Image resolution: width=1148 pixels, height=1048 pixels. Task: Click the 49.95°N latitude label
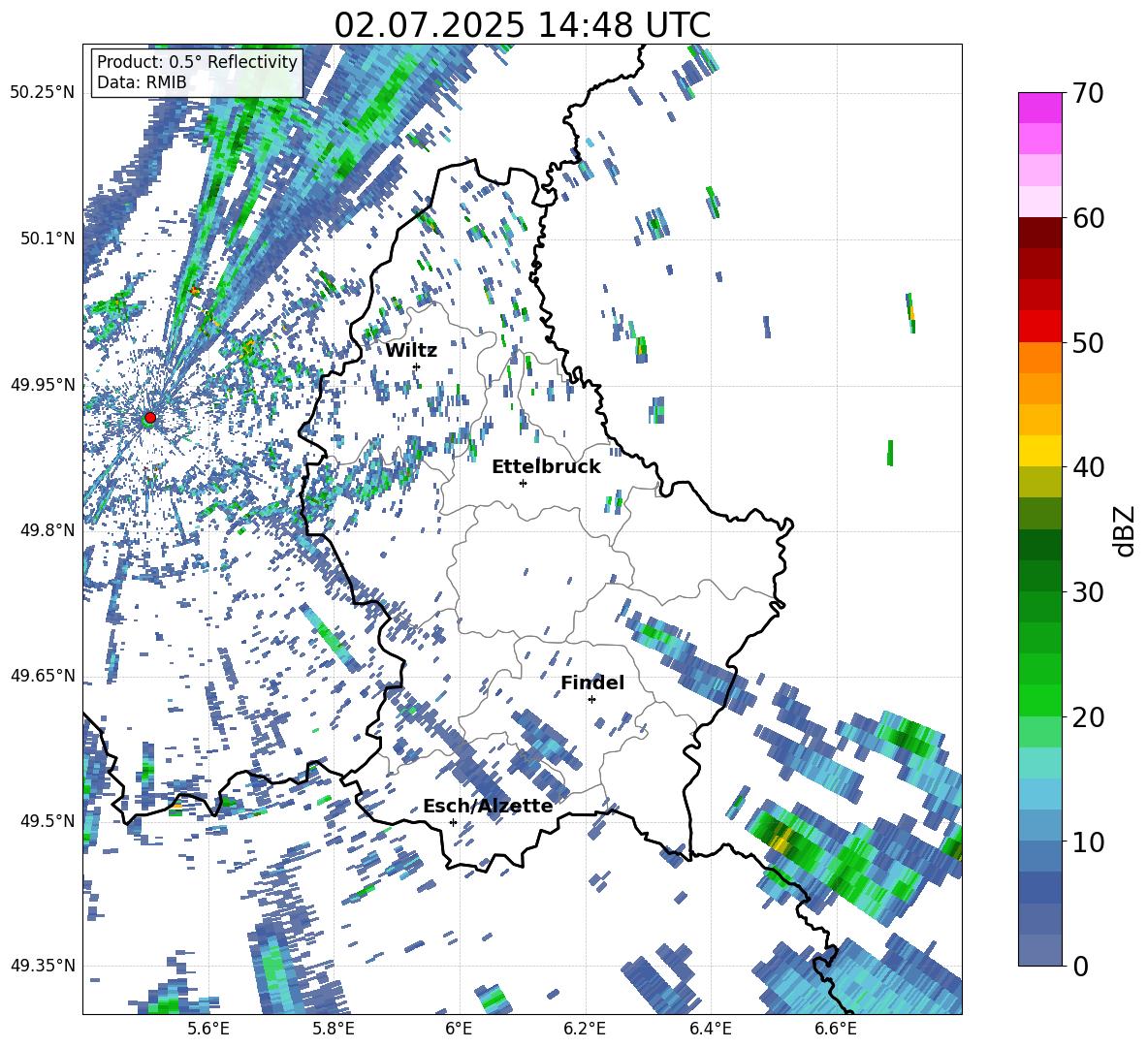(43, 385)
